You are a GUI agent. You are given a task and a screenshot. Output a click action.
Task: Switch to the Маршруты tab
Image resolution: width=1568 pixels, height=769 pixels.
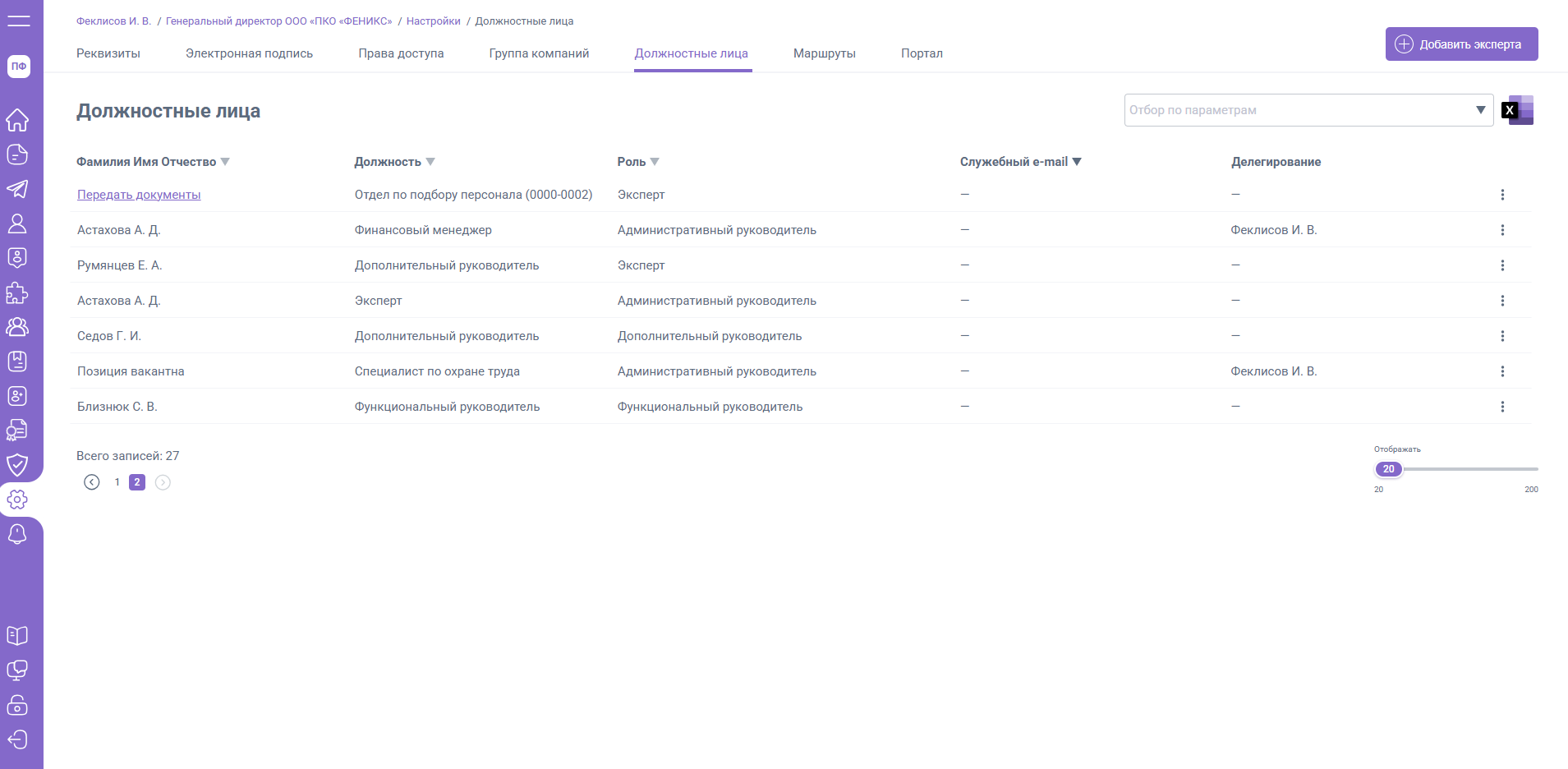tap(825, 53)
